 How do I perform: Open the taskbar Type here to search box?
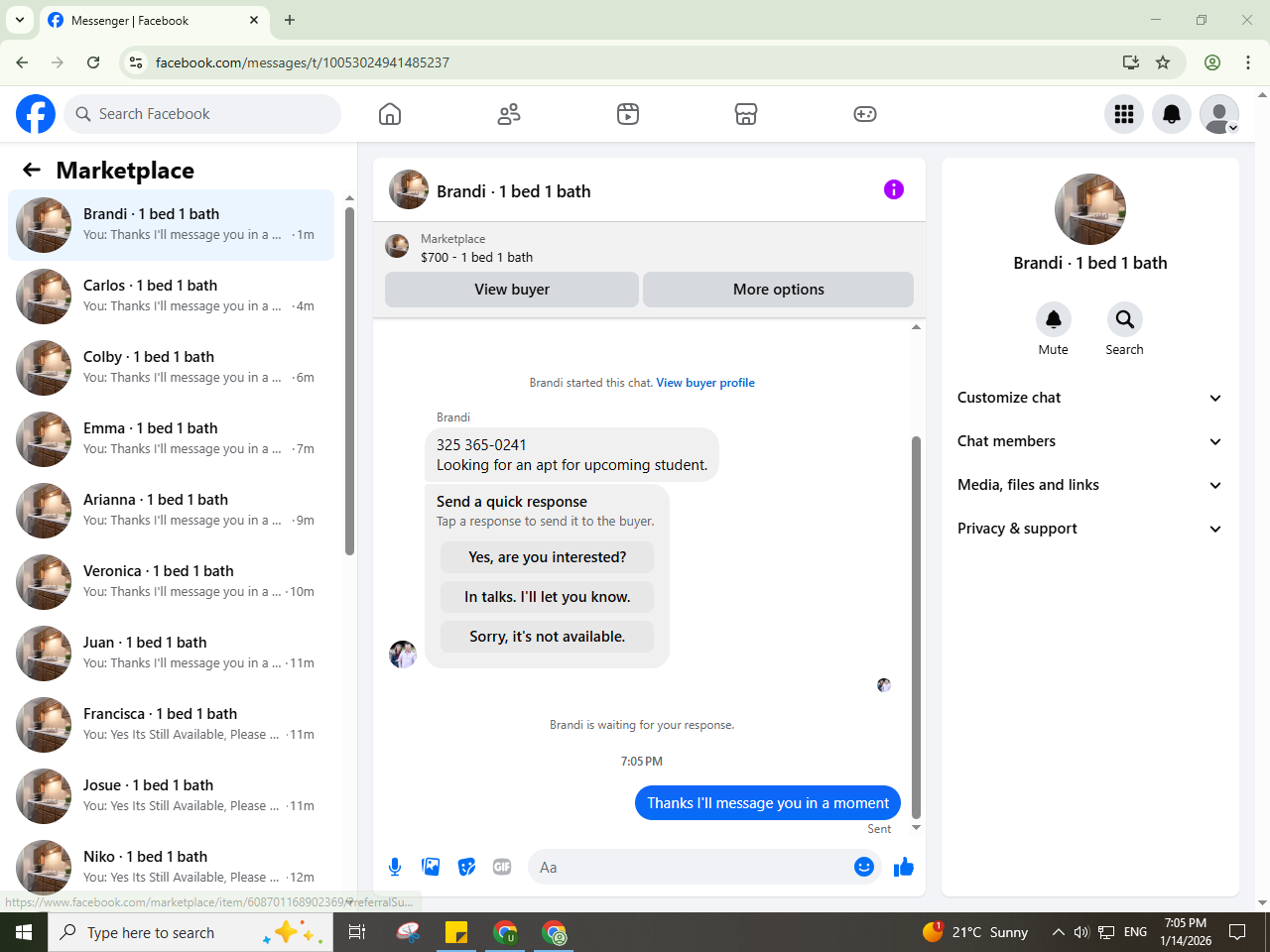pyautogui.click(x=190, y=932)
